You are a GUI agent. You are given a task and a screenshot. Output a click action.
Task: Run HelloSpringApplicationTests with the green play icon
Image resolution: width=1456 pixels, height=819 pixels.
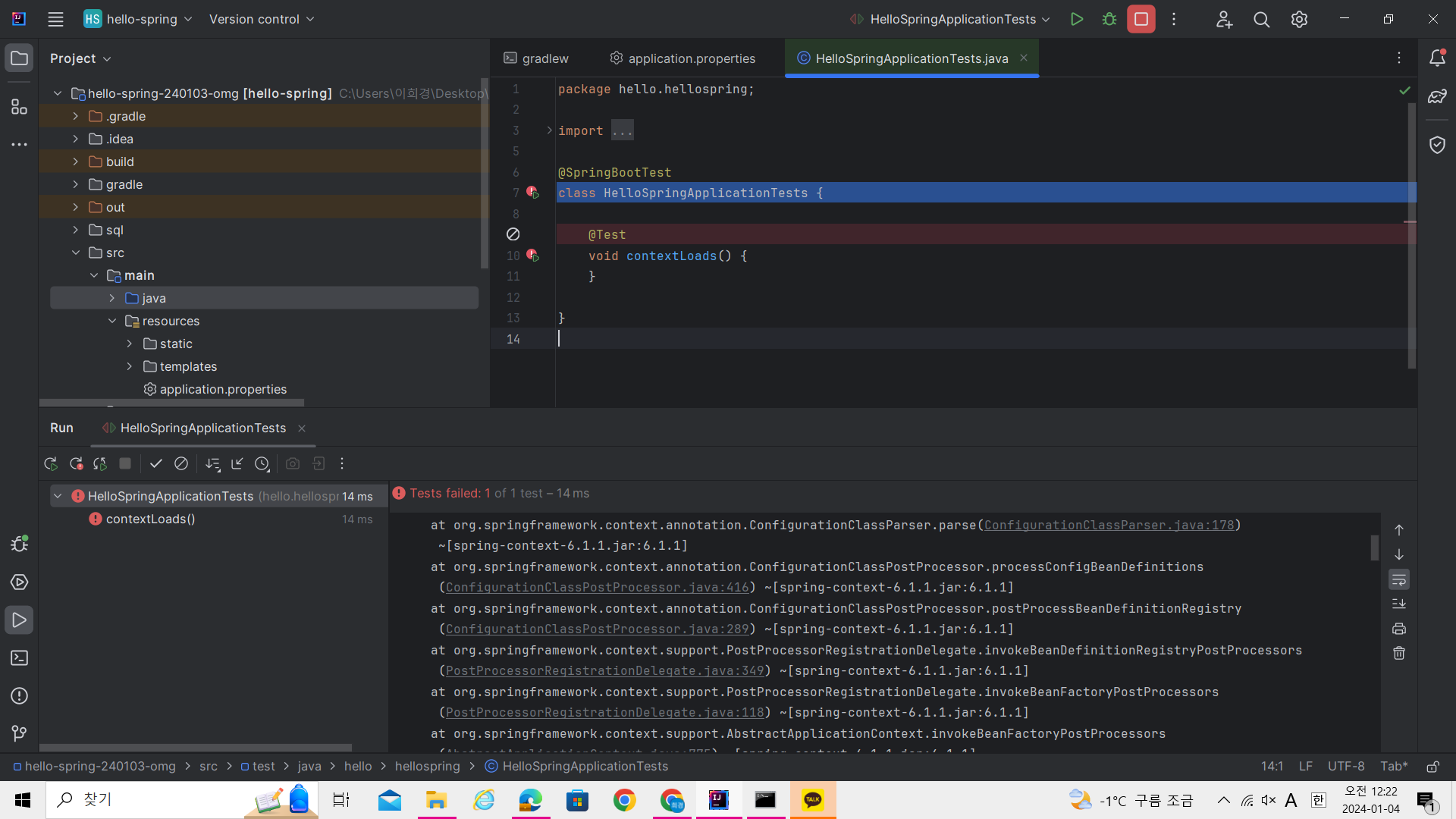1076,19
